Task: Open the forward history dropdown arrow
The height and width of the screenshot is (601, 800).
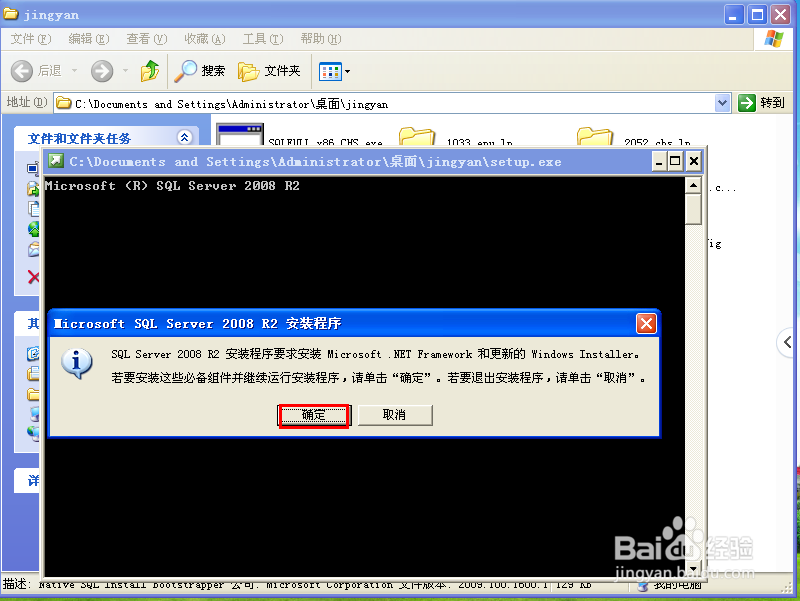Action: [x=125, y=71]
